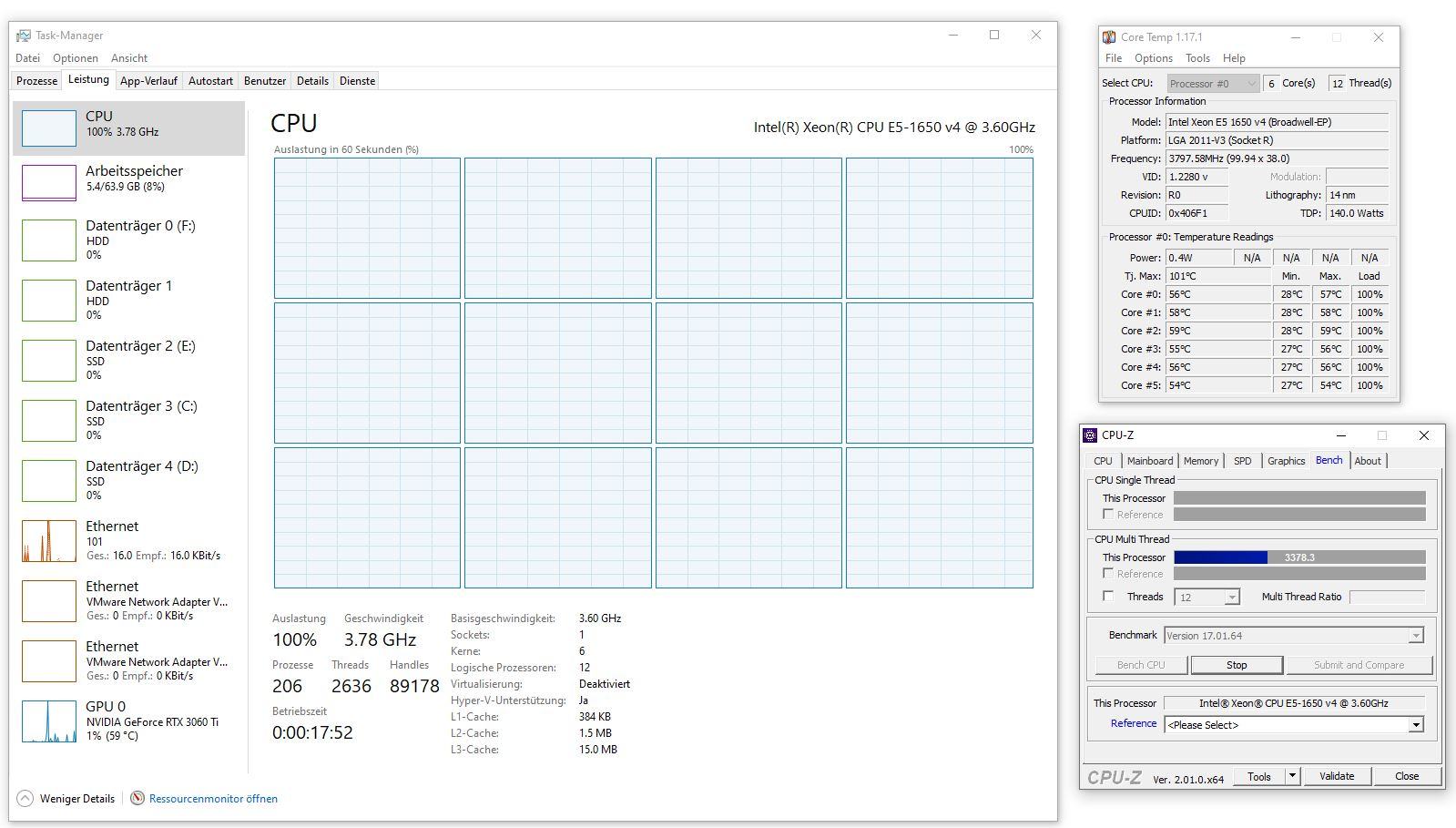Select CPU-Z Bench tab
This screenshot has height=828, width=1456.
coord(1329,460)
